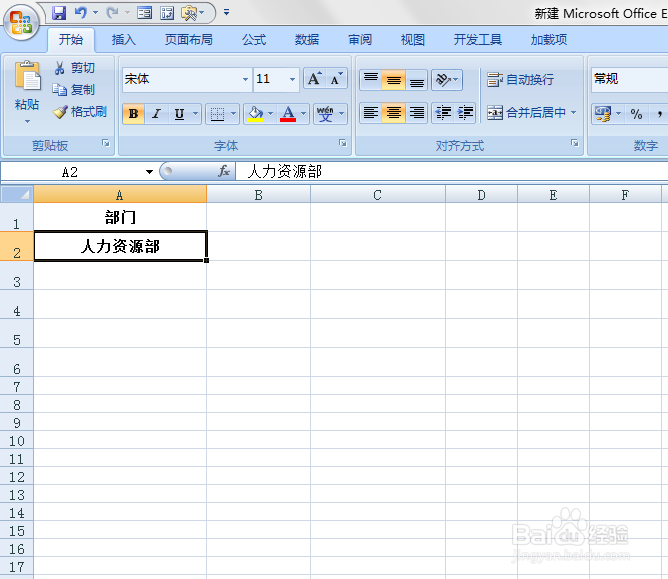Screen dimensions: 668x579
Task: Toggle italic formatting
Action: click(x=156, y=114)
